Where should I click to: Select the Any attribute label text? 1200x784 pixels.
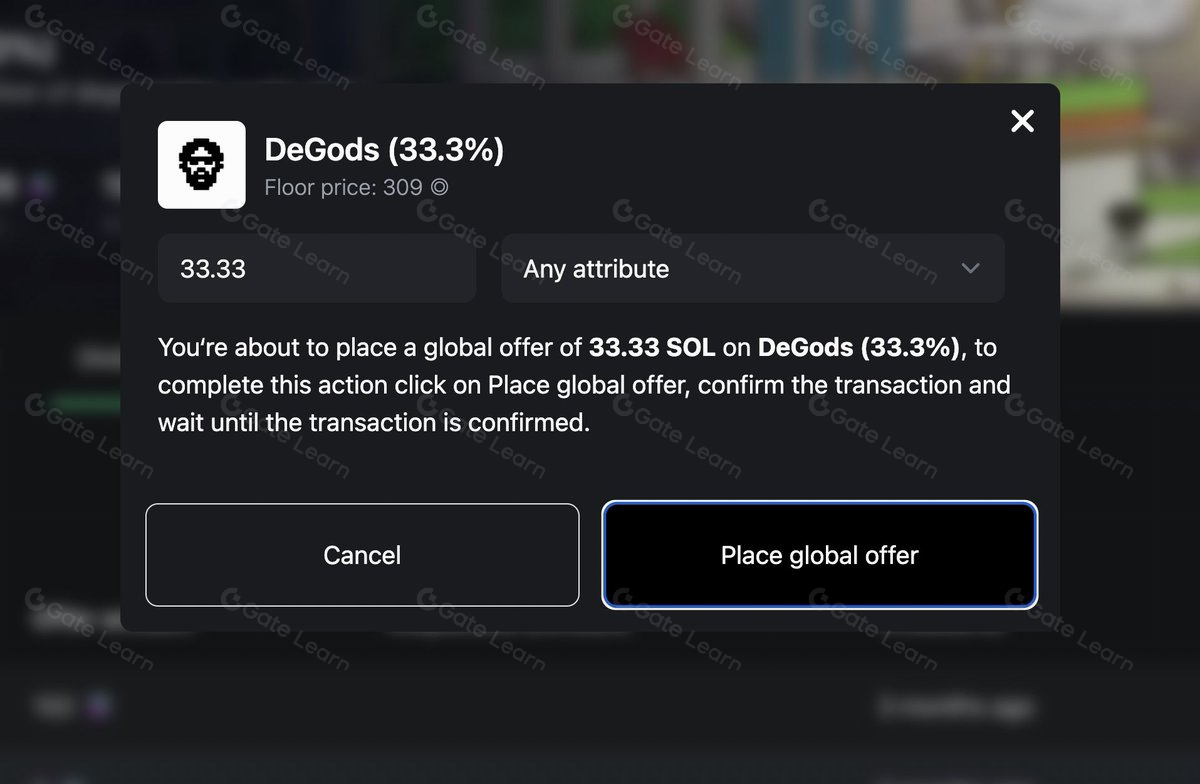596,269
